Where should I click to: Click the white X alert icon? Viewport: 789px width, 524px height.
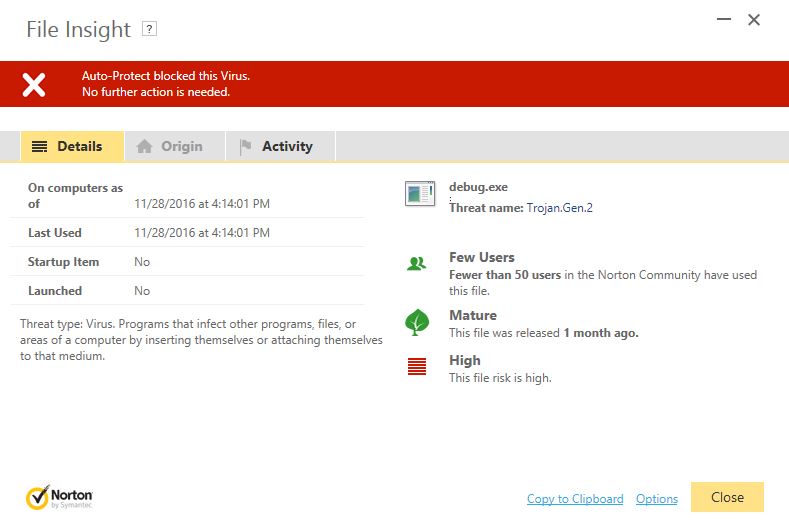point(34,84)
